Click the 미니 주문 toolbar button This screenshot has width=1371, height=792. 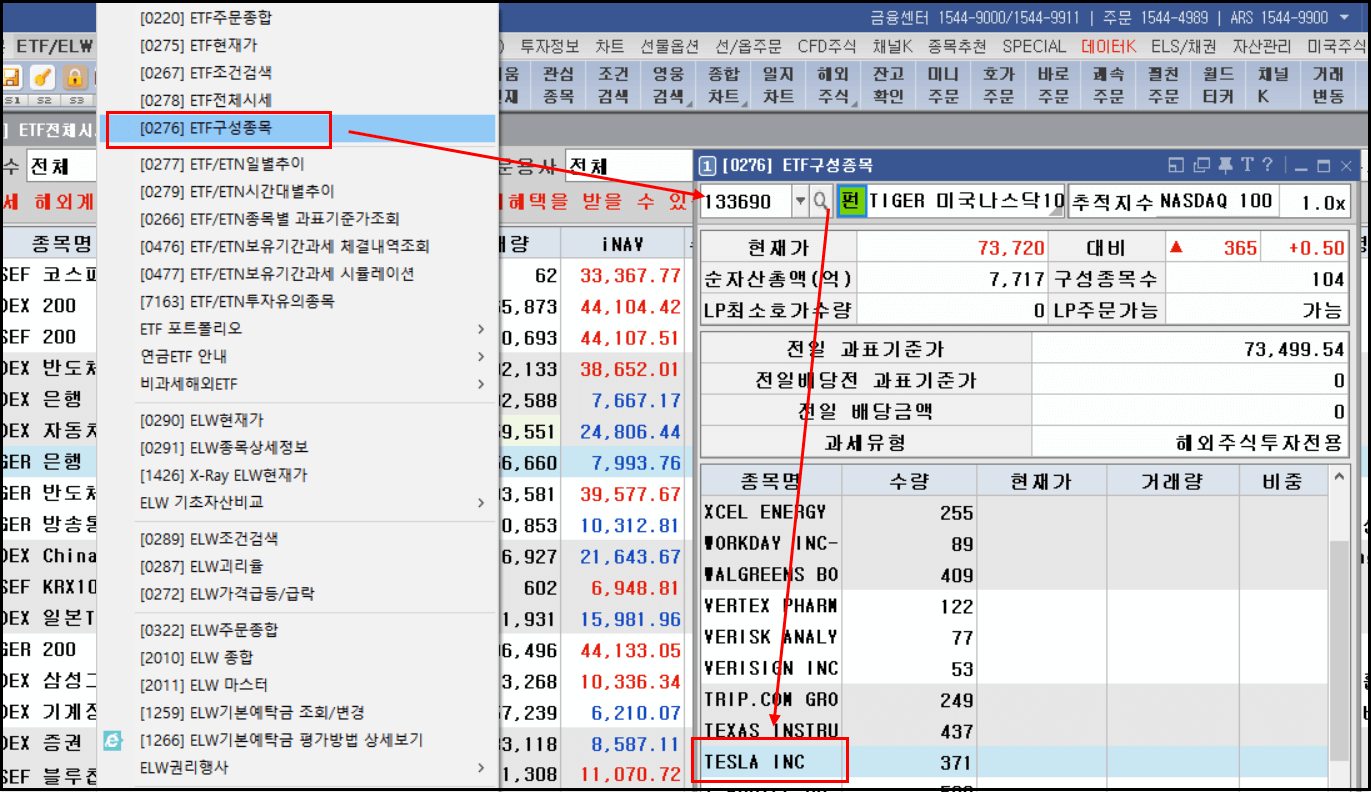coord(943,85)
